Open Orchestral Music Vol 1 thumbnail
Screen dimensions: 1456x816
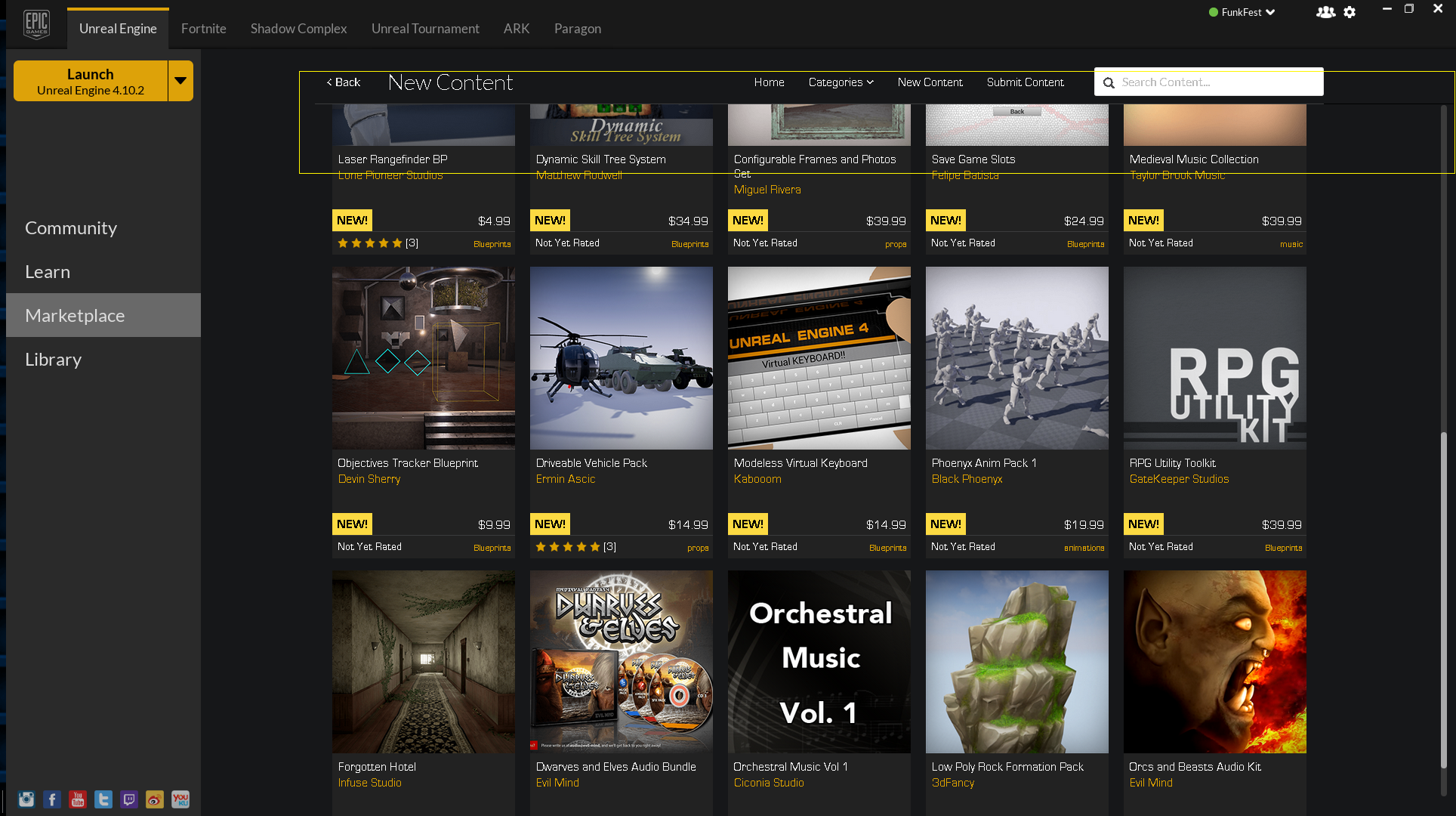819,662
